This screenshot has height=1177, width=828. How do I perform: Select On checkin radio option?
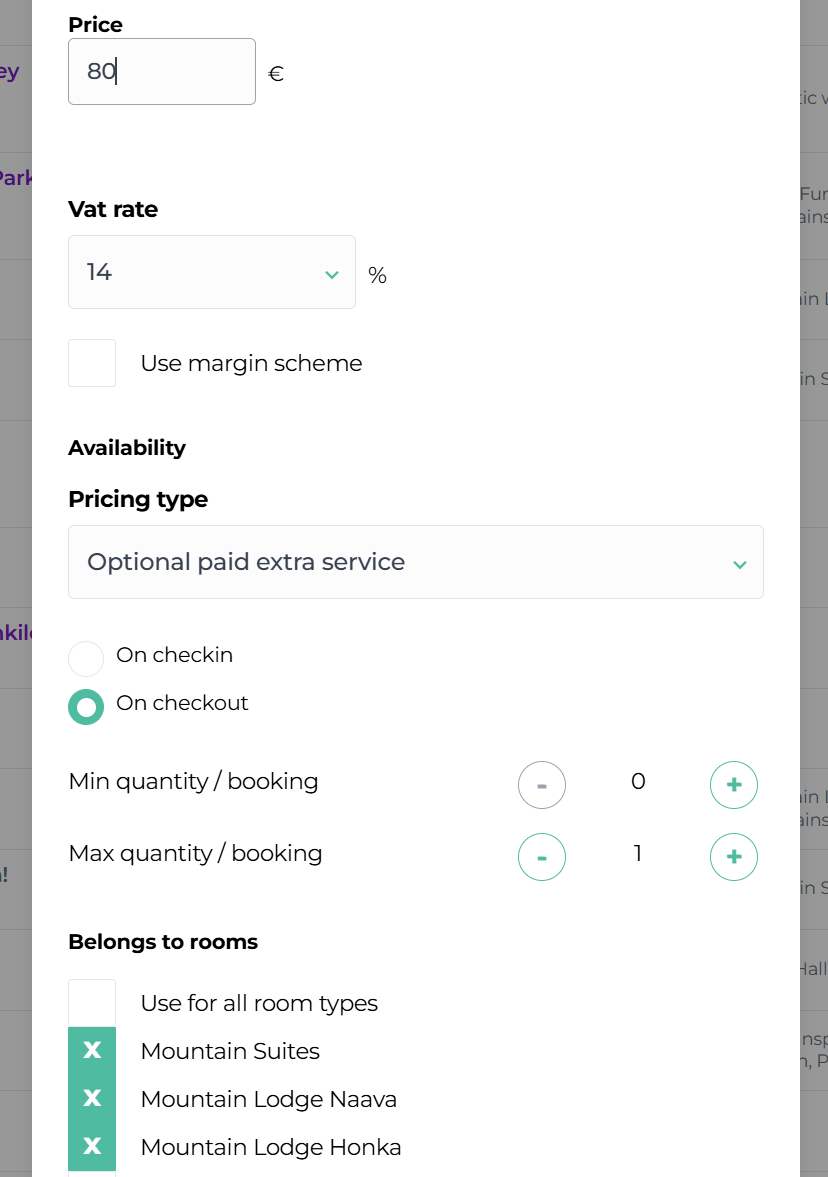(86, 659)
